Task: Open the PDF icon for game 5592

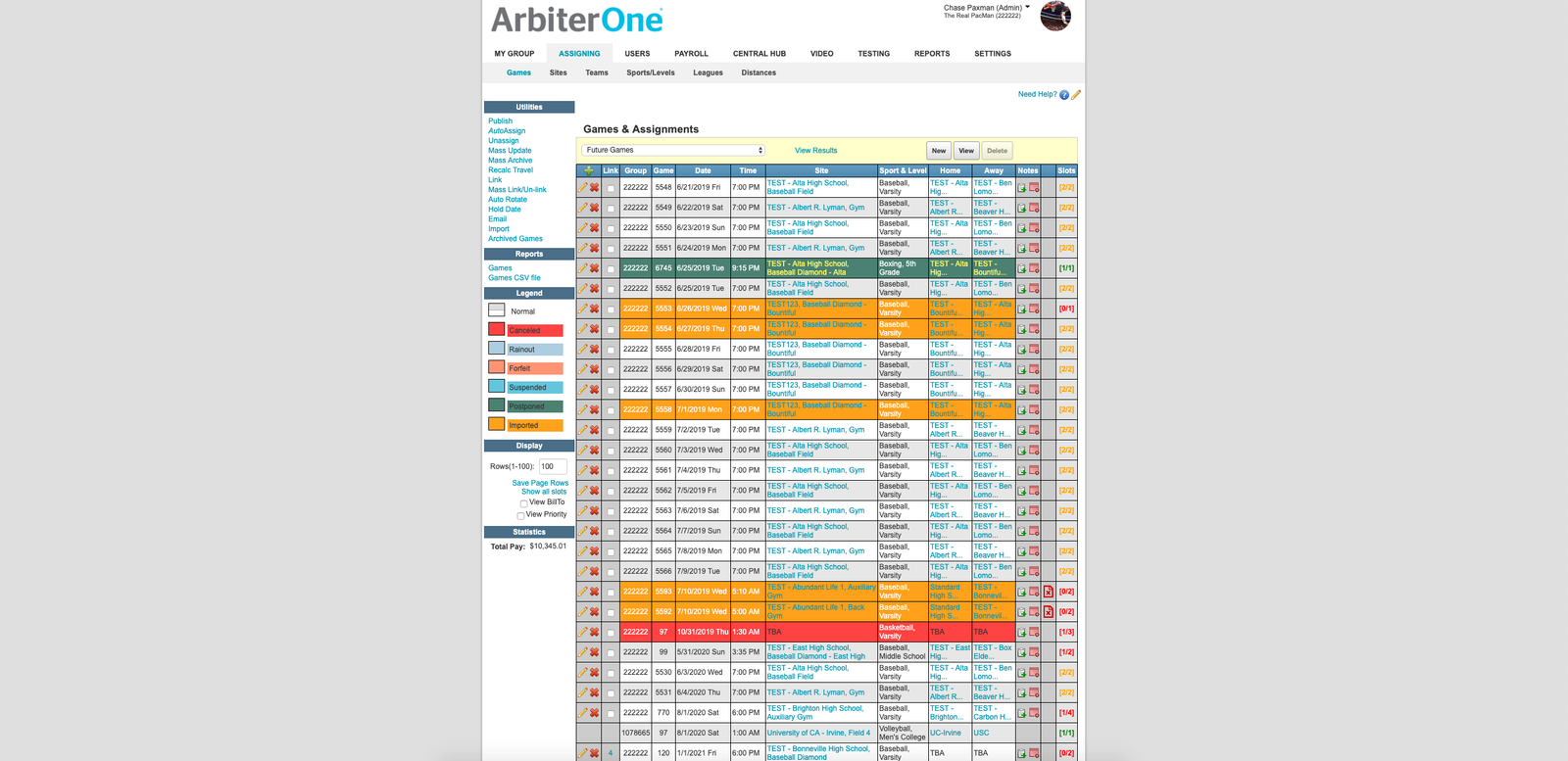Action: (x=1049, y=611)
